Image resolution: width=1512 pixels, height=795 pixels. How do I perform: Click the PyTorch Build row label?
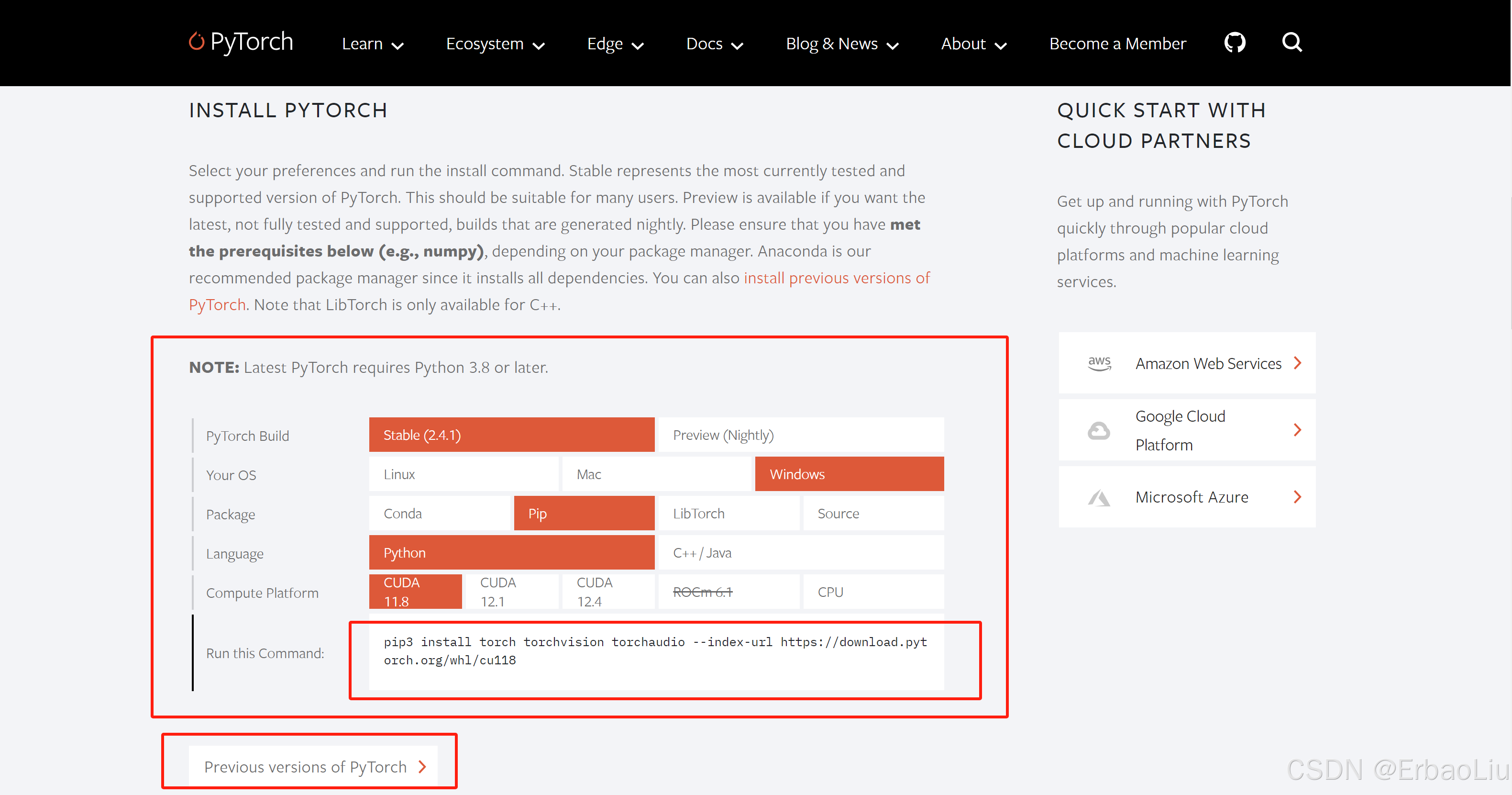(x=248, y=436)
